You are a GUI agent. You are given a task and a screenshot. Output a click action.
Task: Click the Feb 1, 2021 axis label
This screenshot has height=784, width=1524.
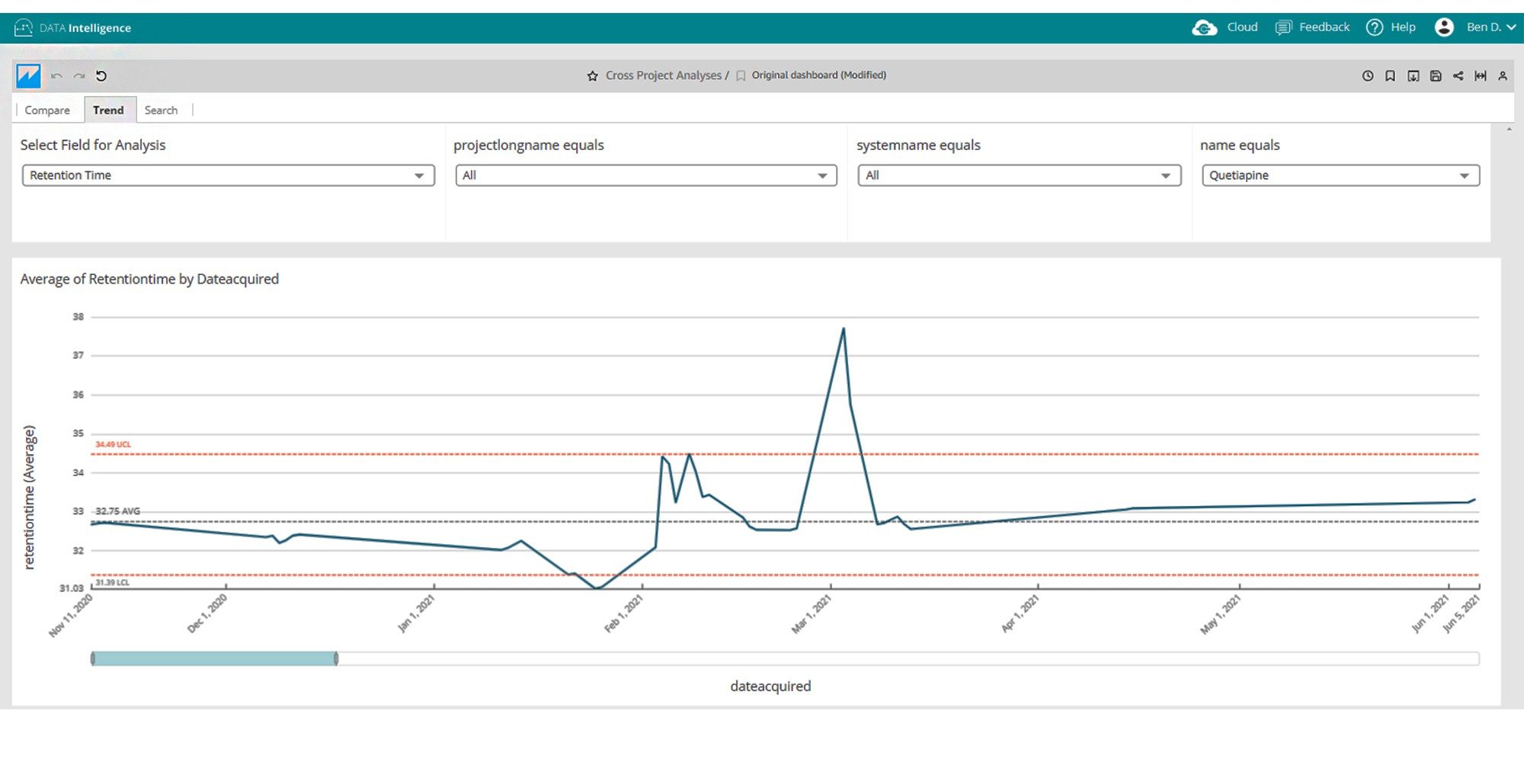[624, 614]
